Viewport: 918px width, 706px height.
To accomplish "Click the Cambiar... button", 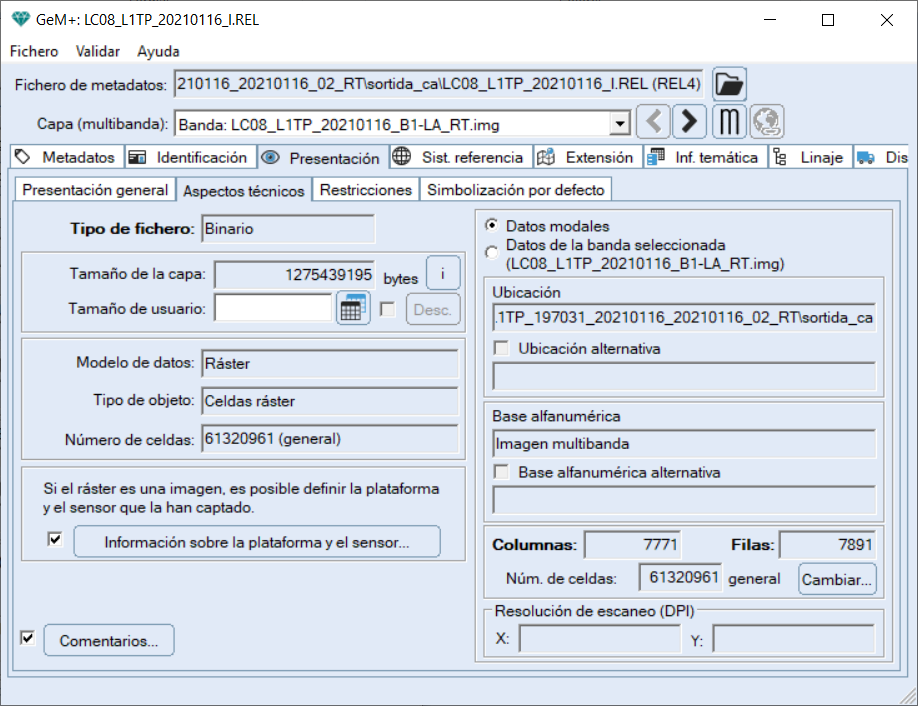I will [837, 578].
